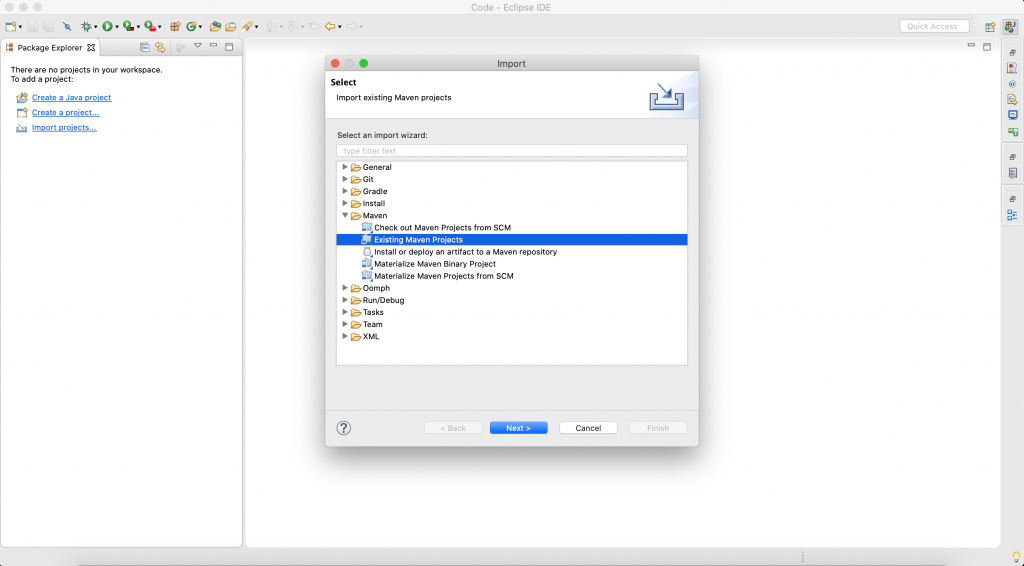Click the Cancel button in Import dialog

(588, 428)
